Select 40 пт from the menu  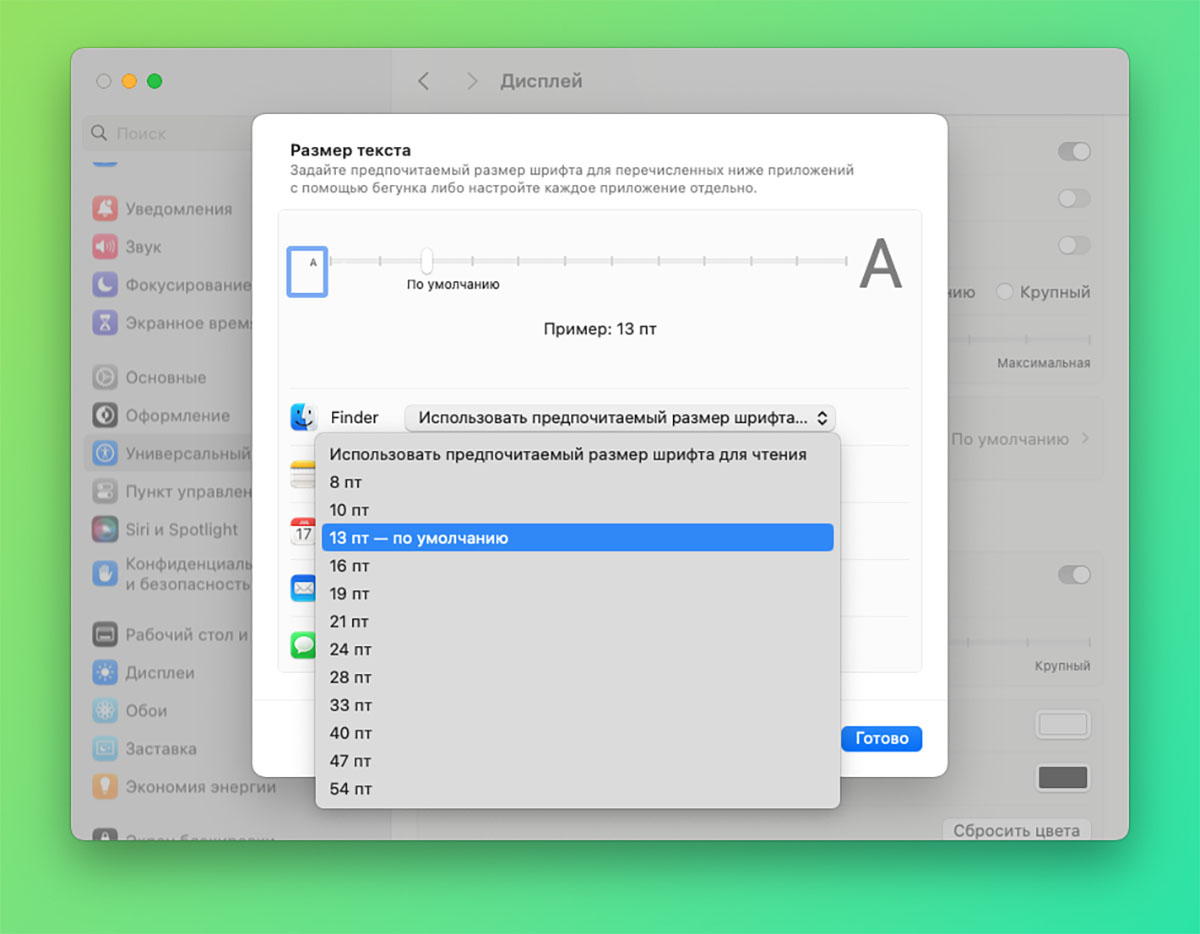577,733
